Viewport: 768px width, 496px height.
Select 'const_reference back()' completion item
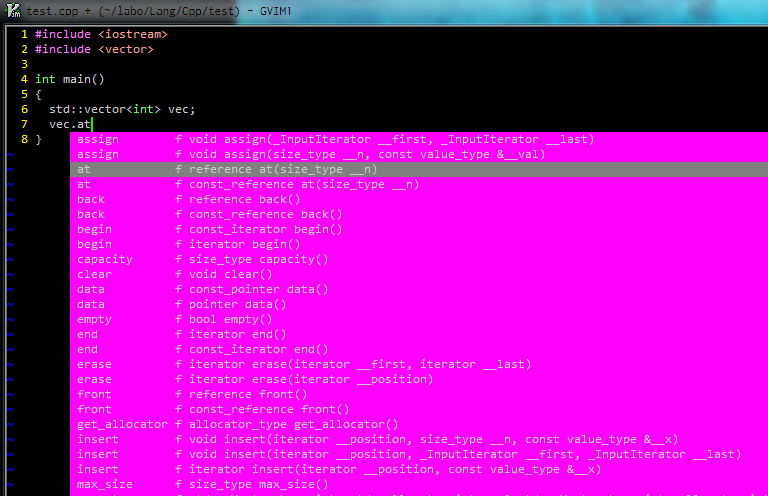point(419,214)
